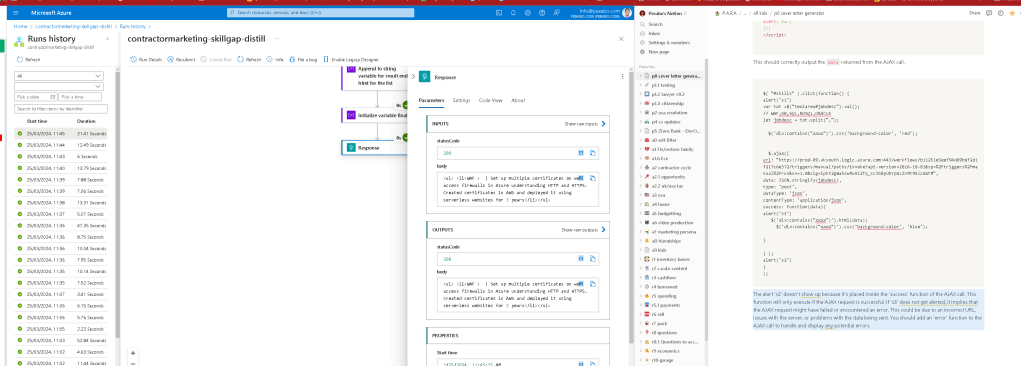The width and height of the screenshot is (1021, 366).
Task: Open Inbox in Notion sidebar
Action: tap(654, 33)
